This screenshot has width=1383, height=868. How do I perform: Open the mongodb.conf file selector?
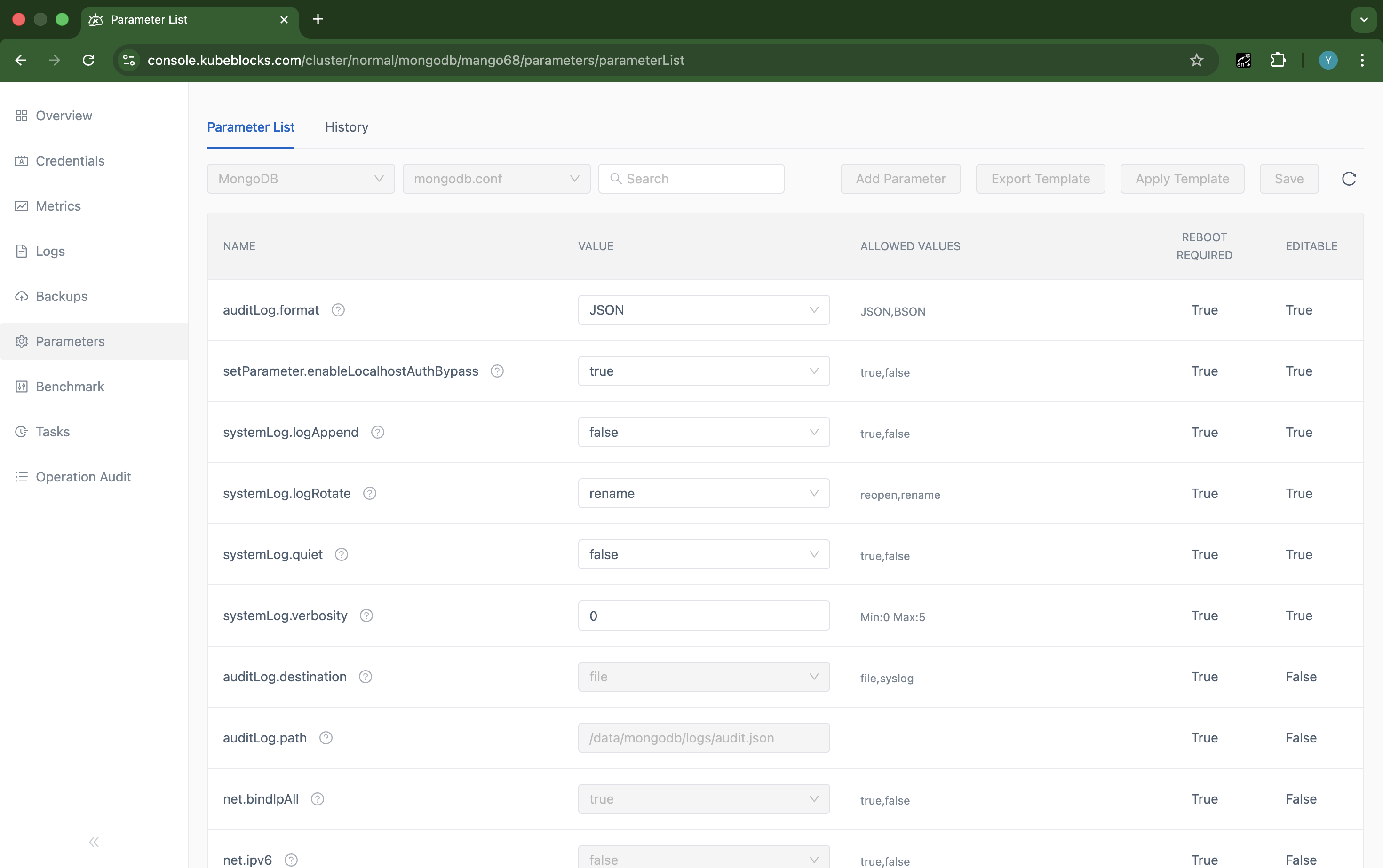coord(497,179)
